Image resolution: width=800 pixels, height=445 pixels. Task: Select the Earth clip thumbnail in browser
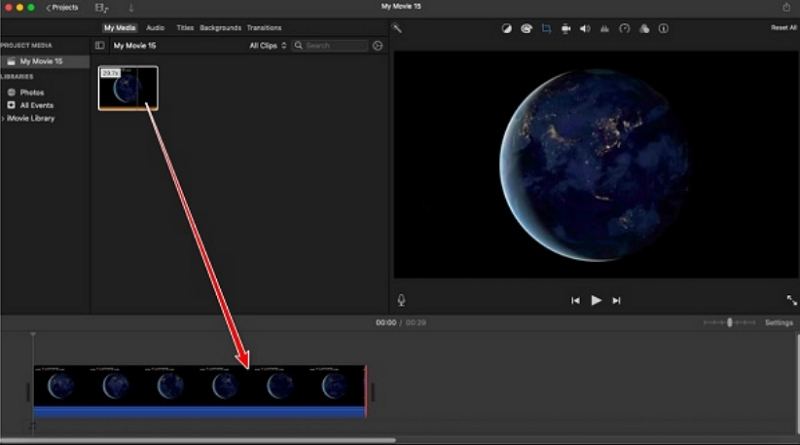pos(128,88)
